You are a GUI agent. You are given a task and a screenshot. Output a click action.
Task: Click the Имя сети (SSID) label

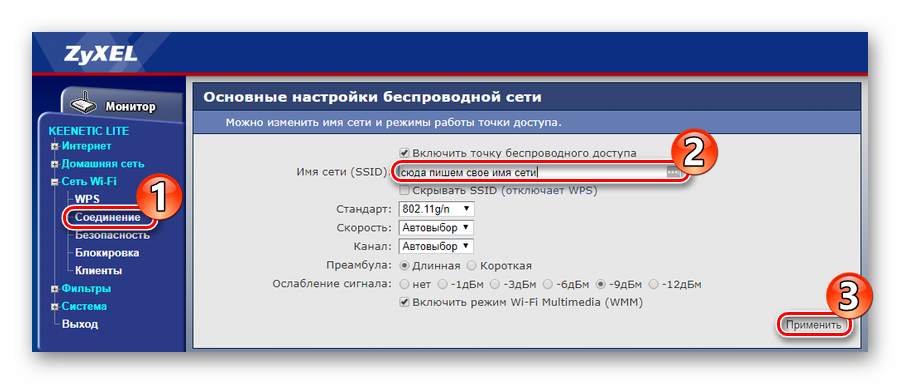[x=343, y=172]
